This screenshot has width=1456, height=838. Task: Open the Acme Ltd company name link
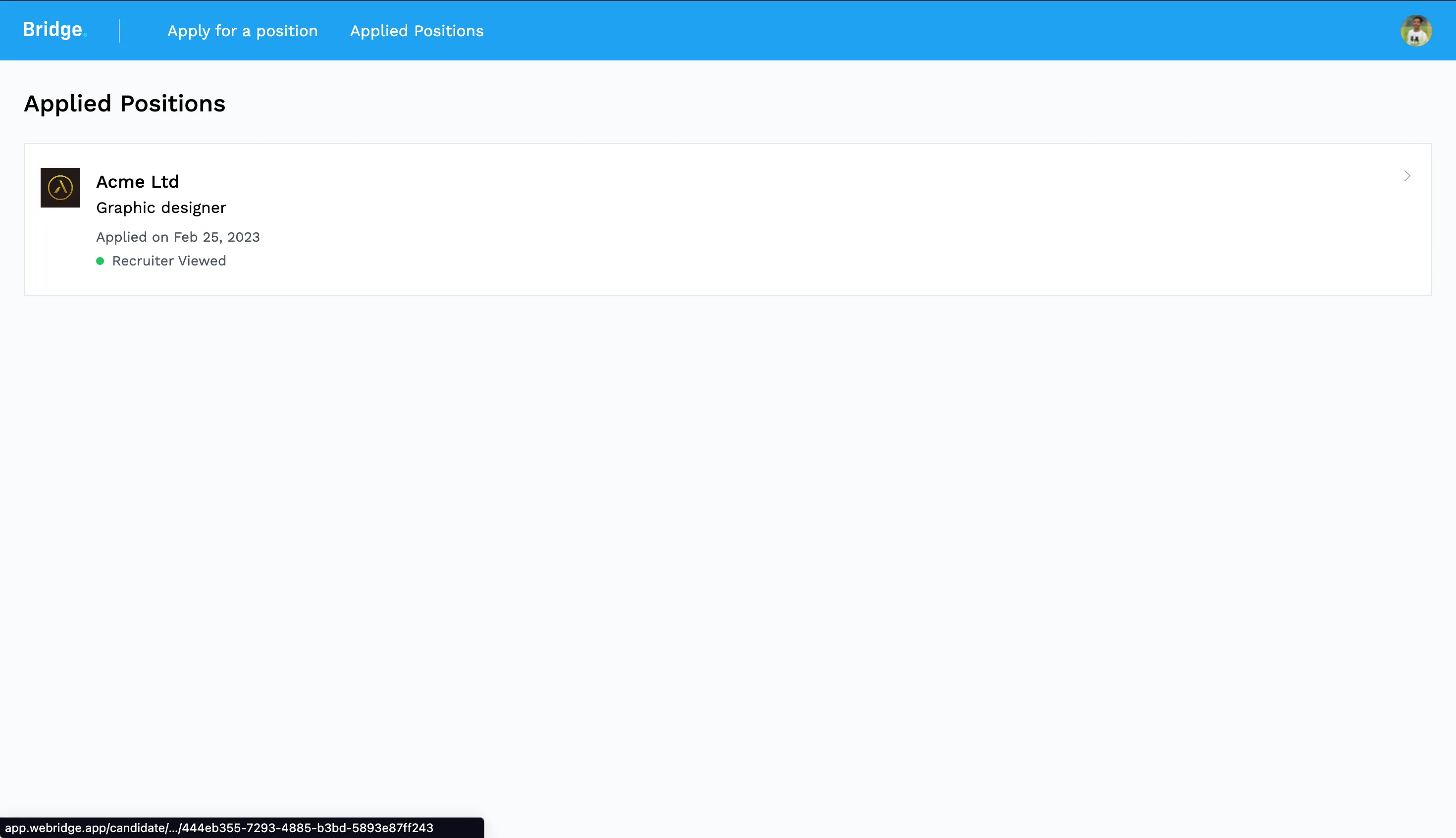click(138, 182)
